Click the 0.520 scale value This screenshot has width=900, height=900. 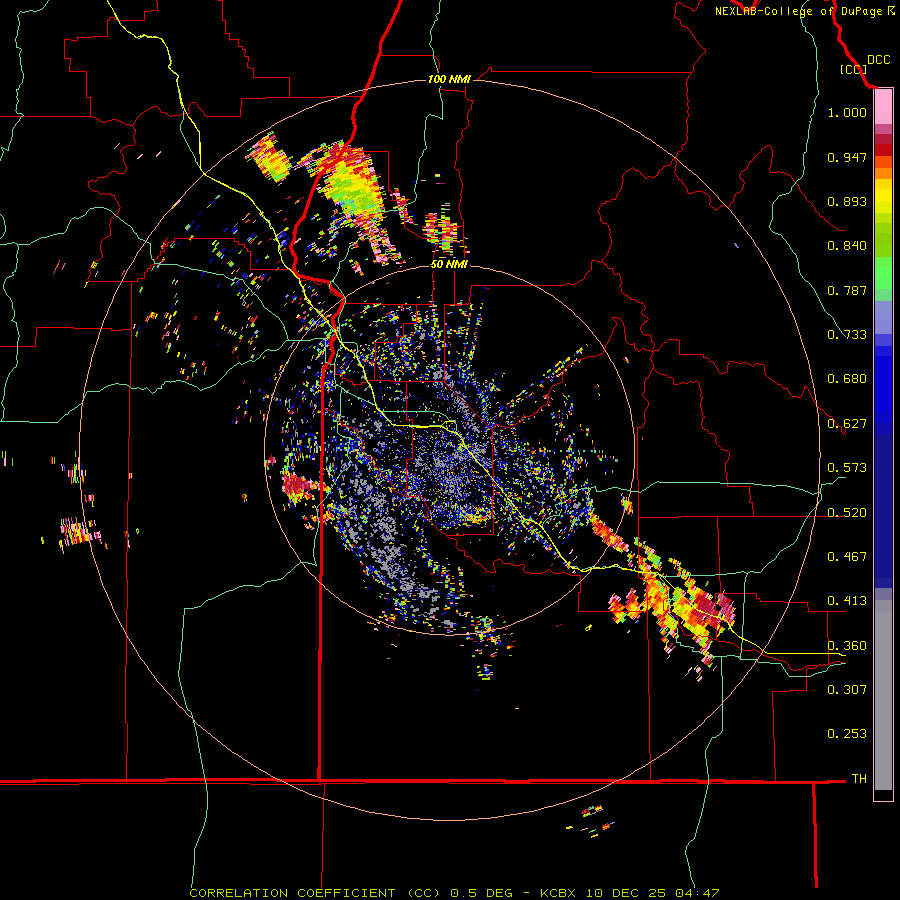(x=847, y=513)
